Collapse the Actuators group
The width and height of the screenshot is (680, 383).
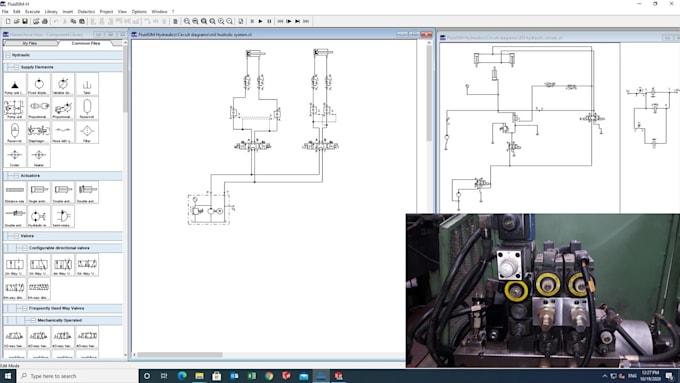16,176
